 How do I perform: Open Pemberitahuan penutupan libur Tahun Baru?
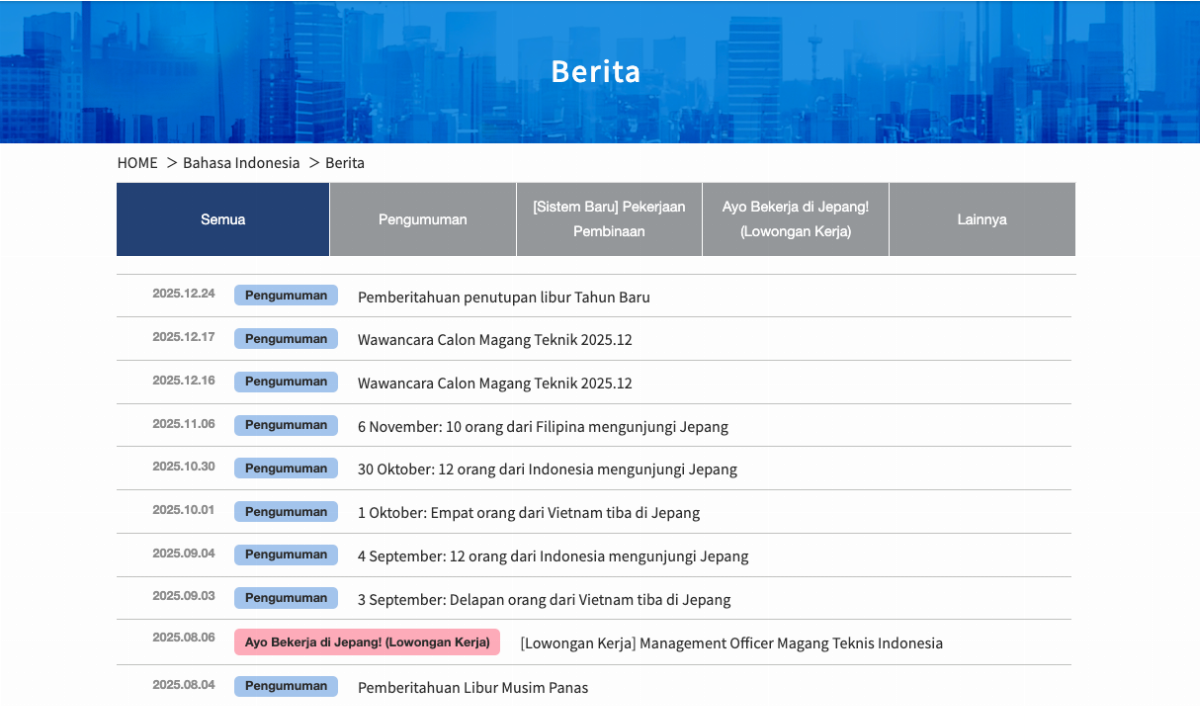tap(504, 297)
